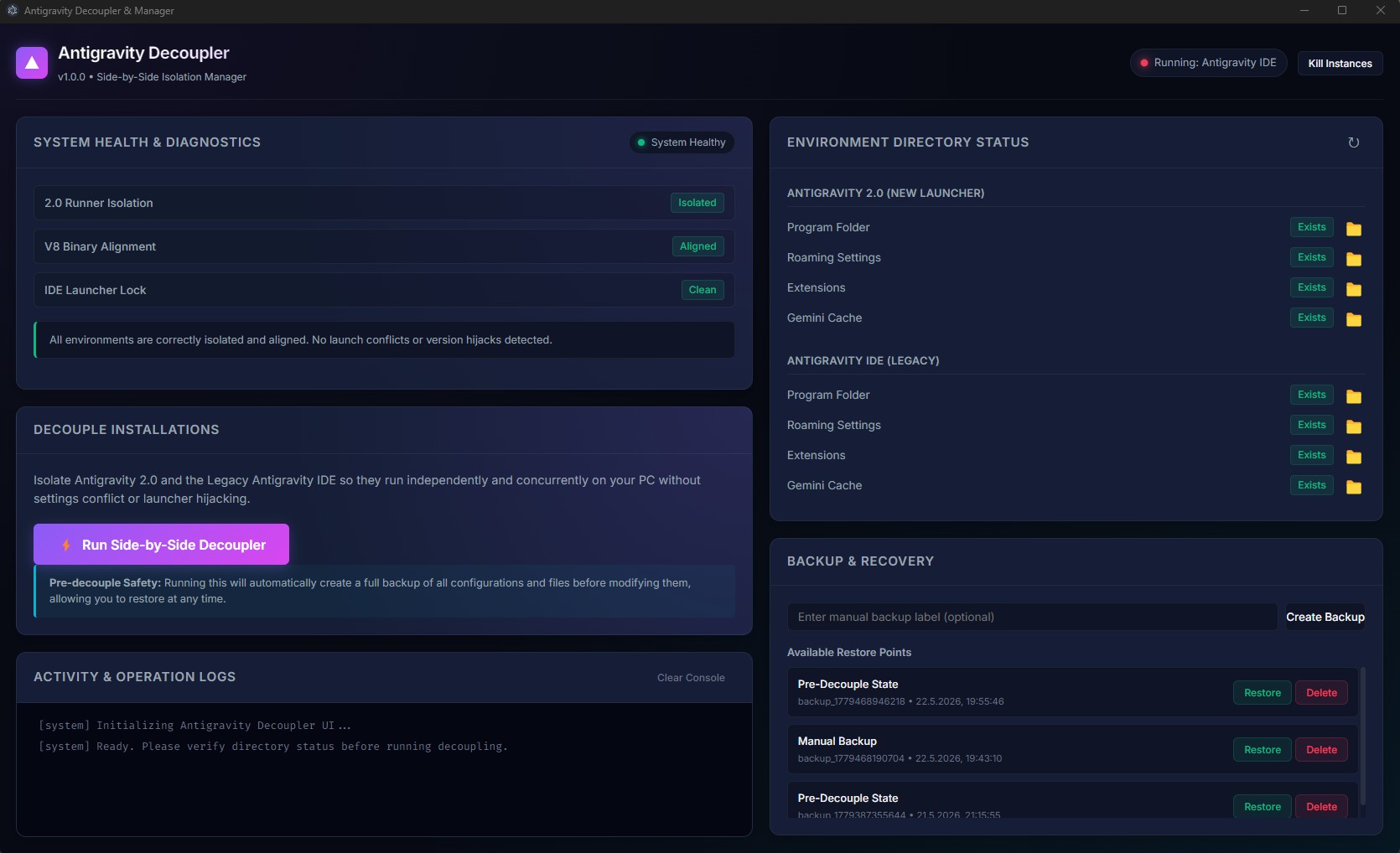Image resolution: width=1400 pixels, height=853 pixels.
Task: Delete backup_1779468946218 Pre-Decouple State
Action: point(1321,693)
